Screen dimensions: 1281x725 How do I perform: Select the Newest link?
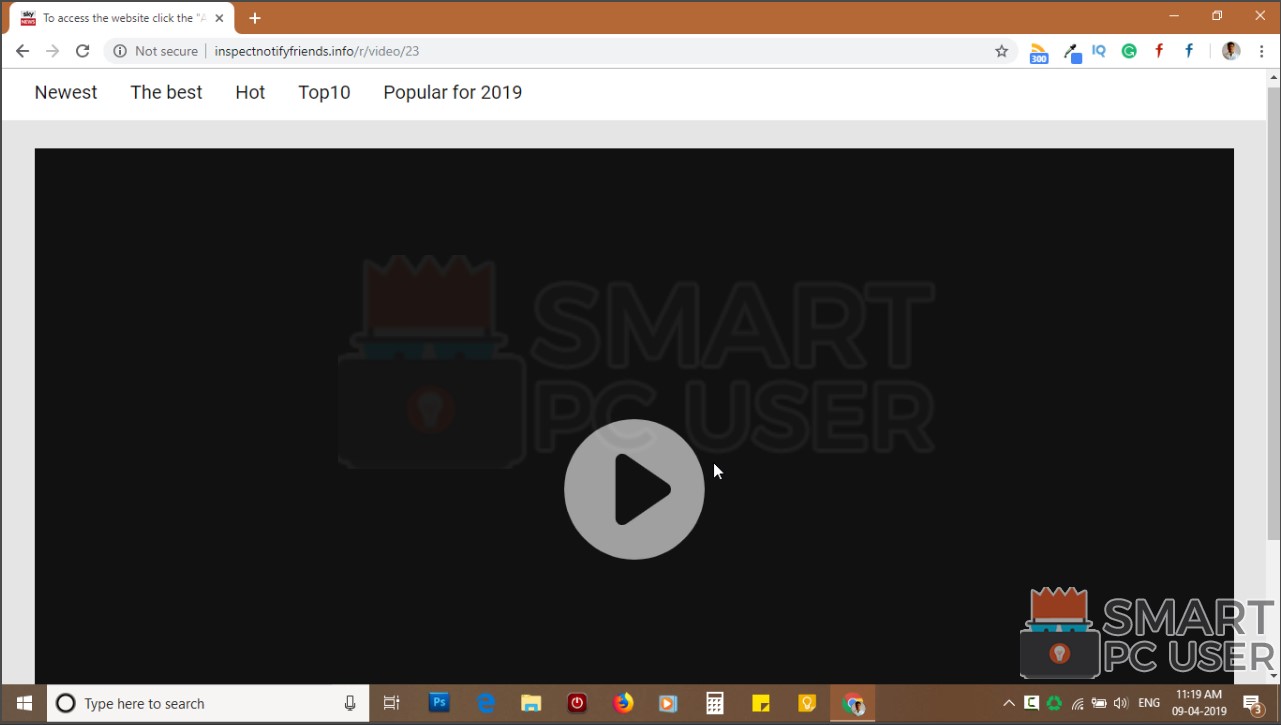[65, 92]
